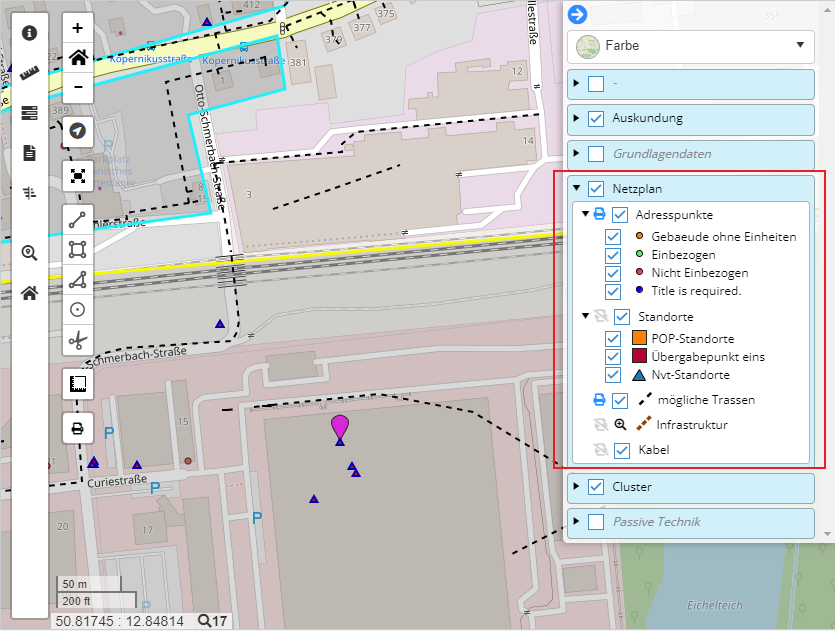
Task: Zoom in with the plus button
Action: coord(78,28)
